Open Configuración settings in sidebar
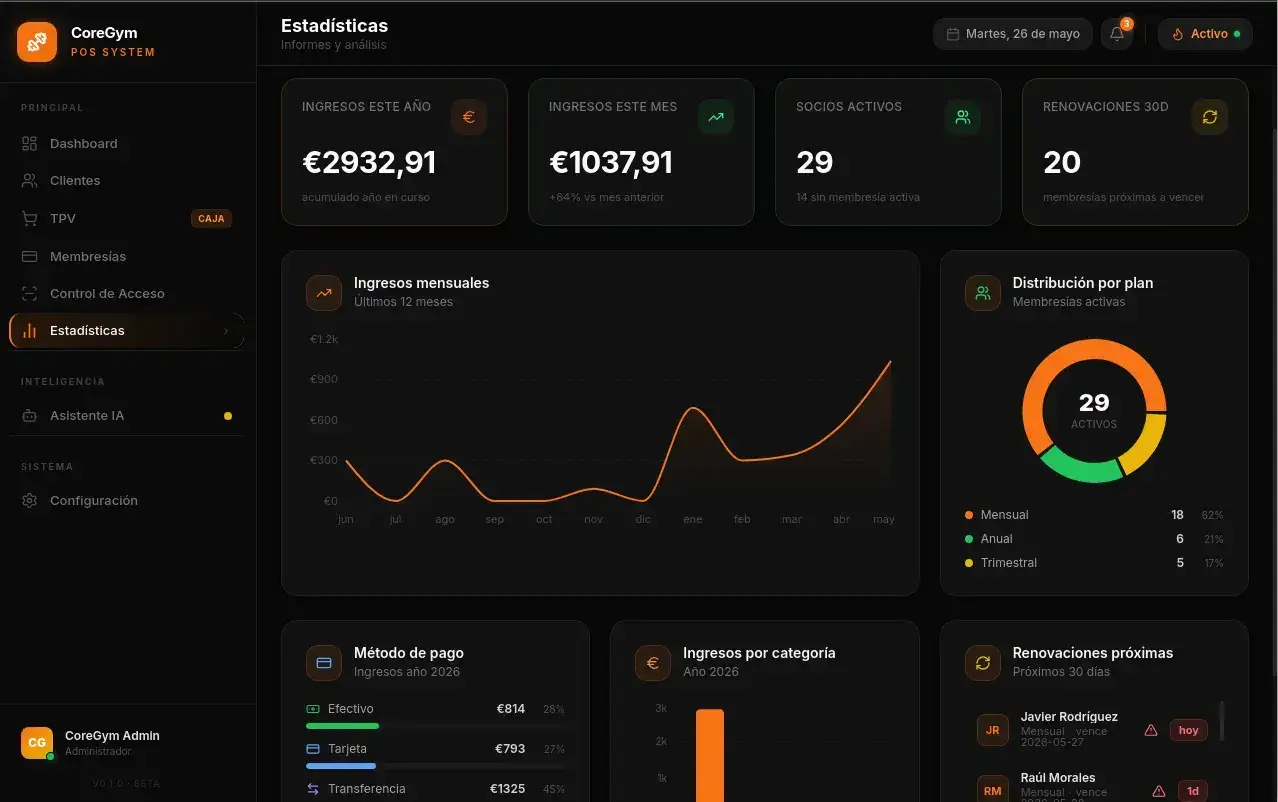 coord(126,500)
